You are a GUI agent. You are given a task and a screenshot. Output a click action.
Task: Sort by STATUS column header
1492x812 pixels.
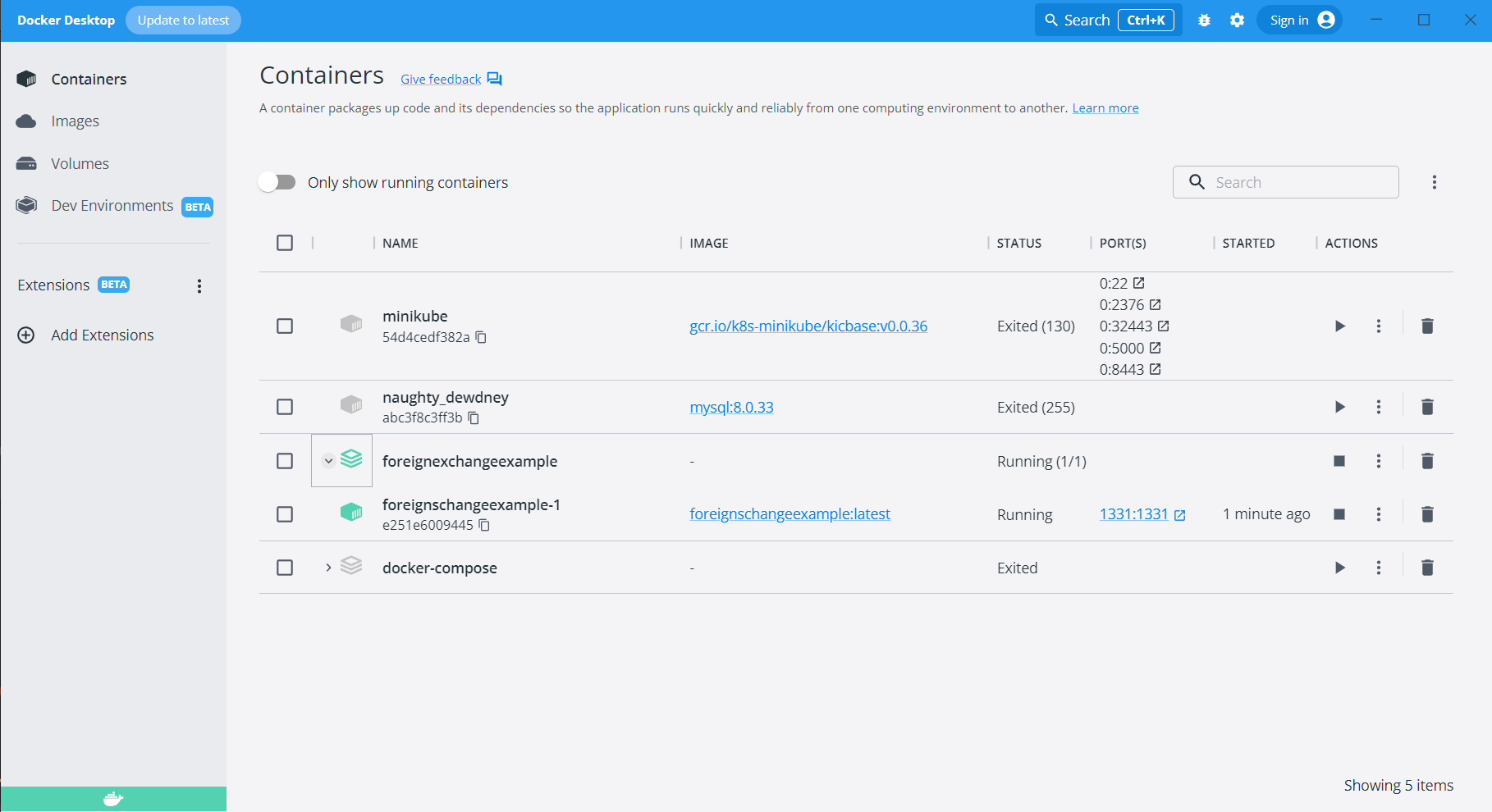click(1018, 243)
